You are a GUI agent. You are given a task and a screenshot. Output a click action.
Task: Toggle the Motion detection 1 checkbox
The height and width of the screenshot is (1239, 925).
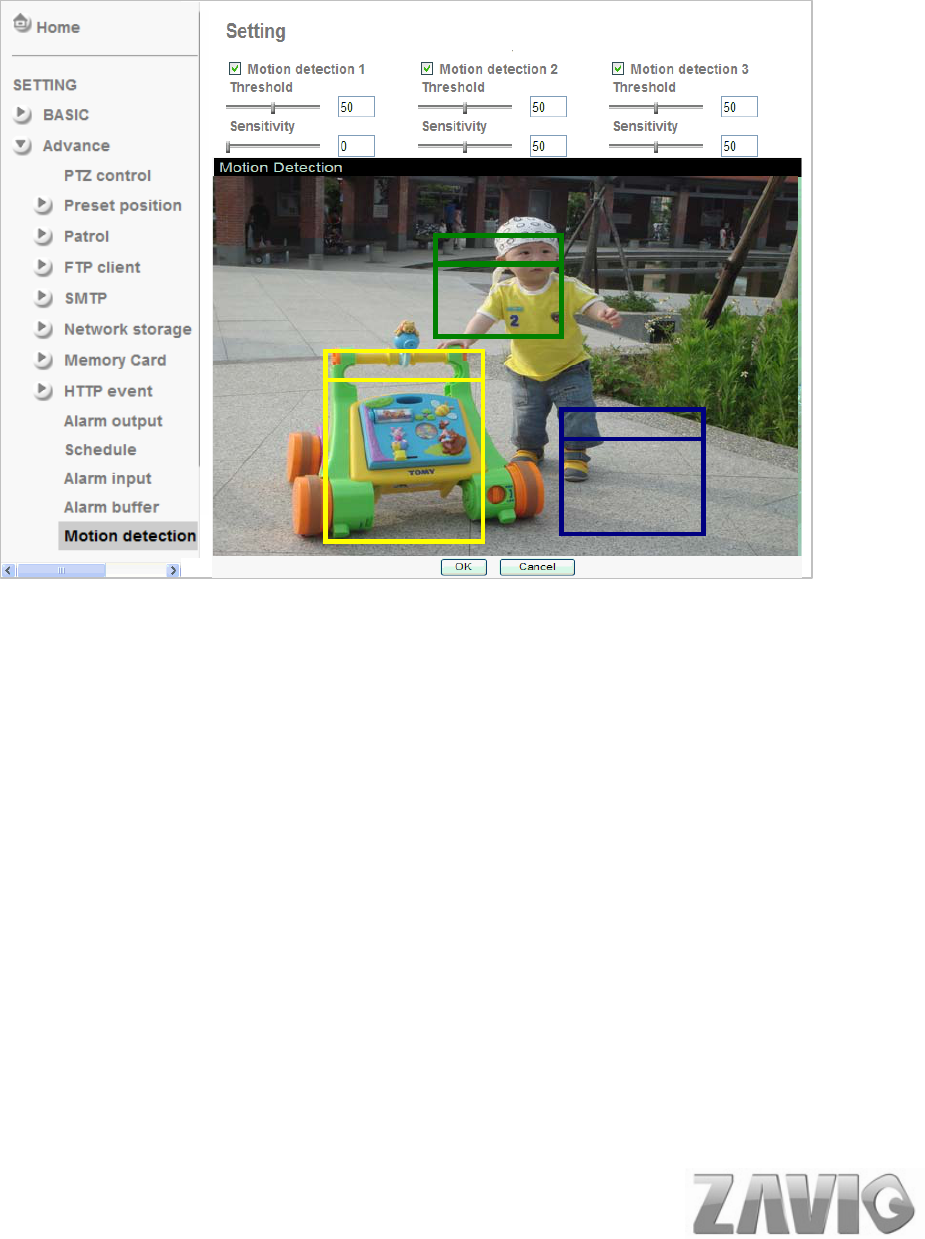point(235,69)
